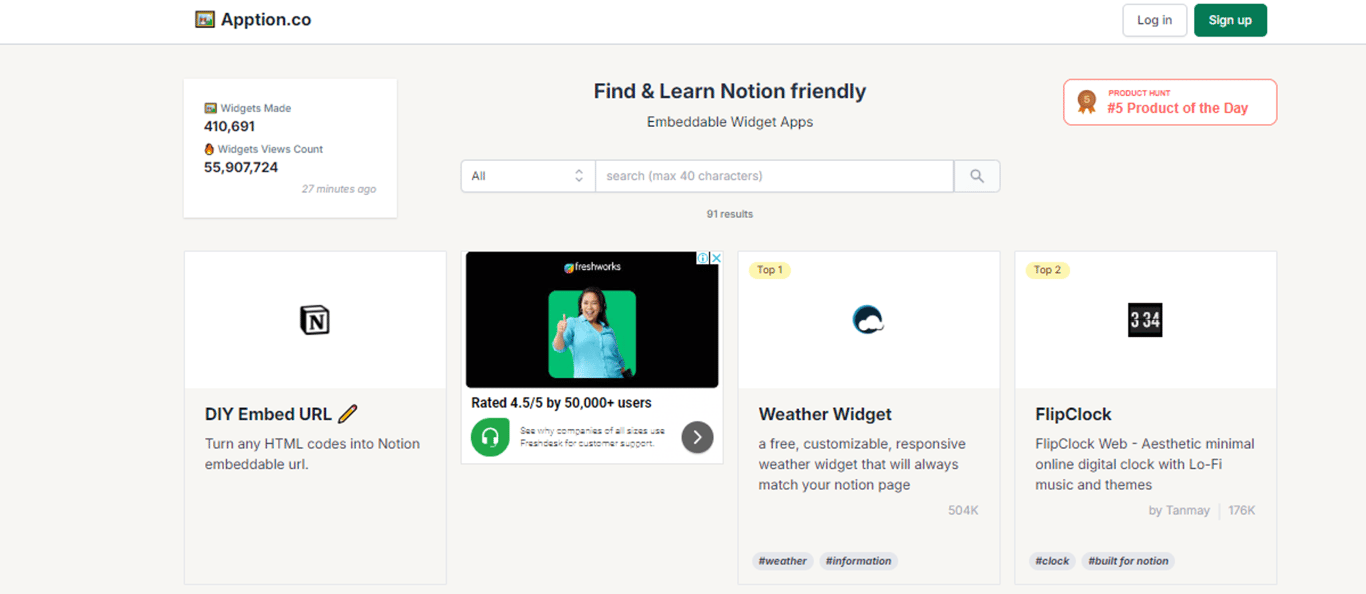The width and height of the screenshot is (1366, 594).
Task: Click the pencil icon beside DIY Embed URL
Action: pos(348,412)
